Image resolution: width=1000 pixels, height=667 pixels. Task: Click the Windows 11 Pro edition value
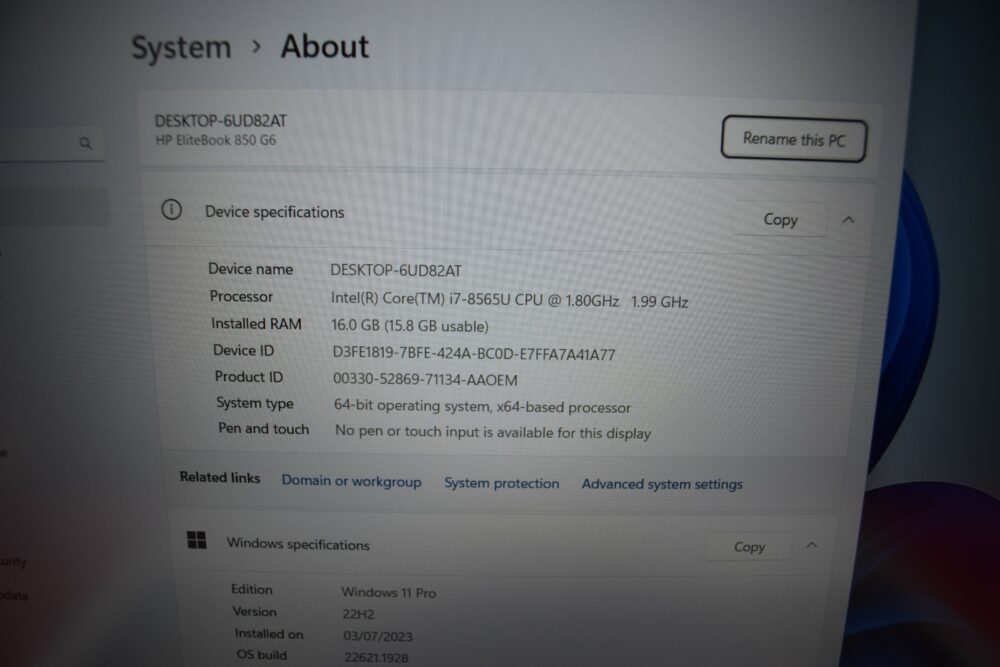coord(388,592)
